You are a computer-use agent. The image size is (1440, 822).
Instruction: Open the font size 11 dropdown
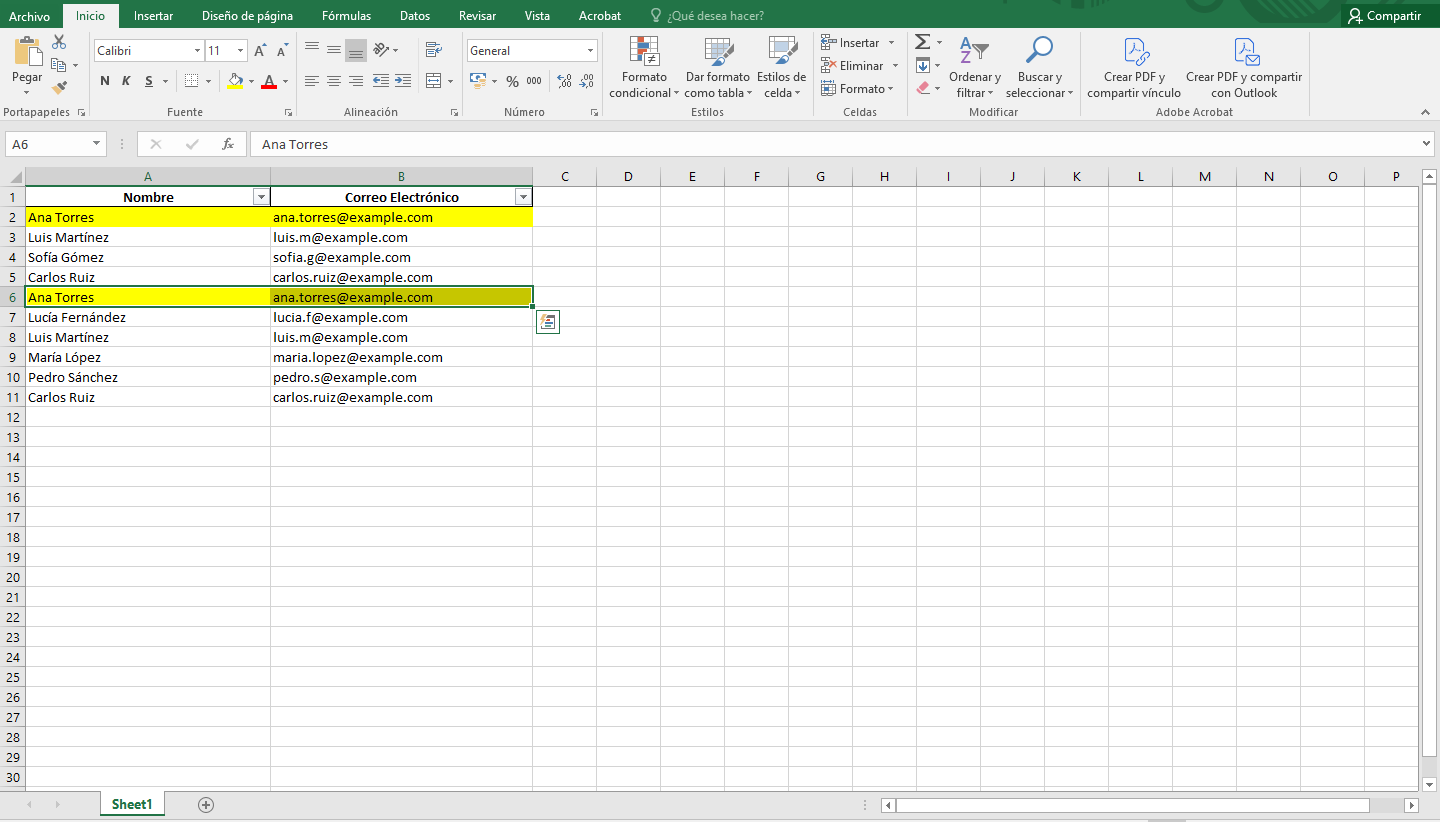pos(240,51)
